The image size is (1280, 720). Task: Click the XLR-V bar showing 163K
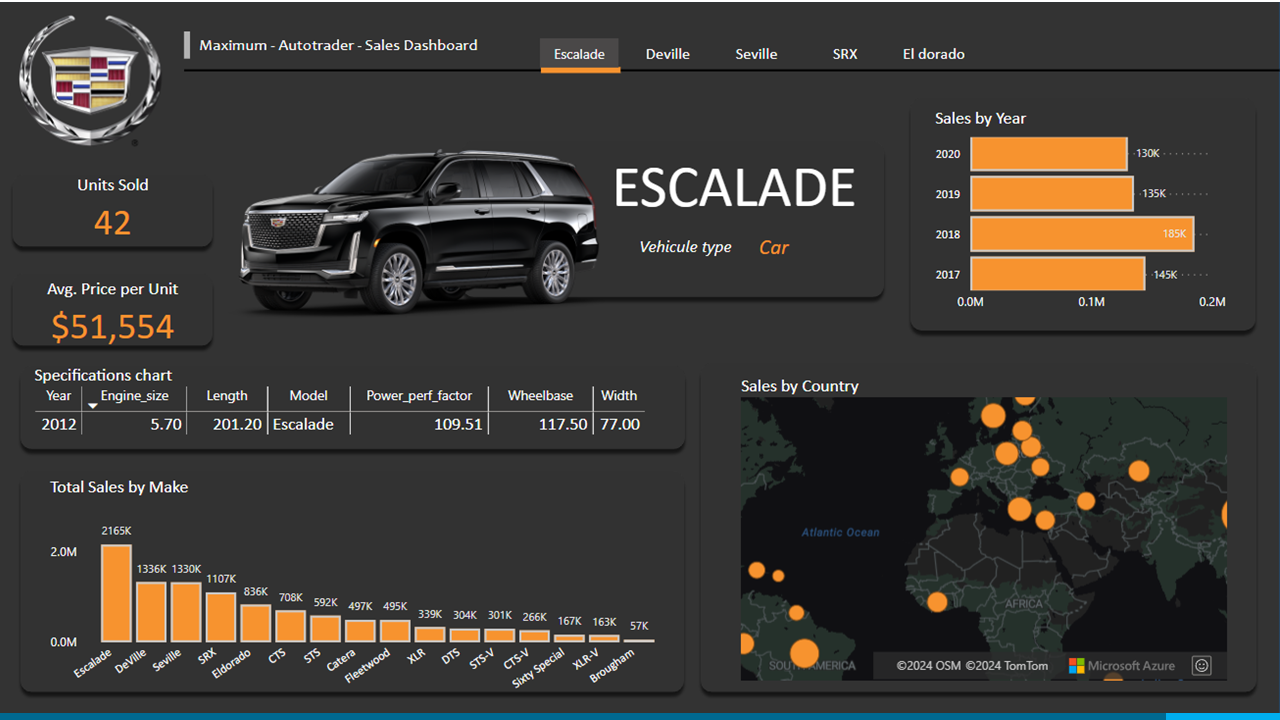604,638
